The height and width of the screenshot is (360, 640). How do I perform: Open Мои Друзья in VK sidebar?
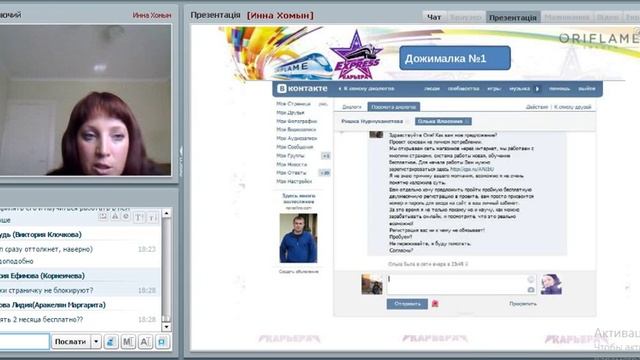pyautogui.click(x=290, y=112)
